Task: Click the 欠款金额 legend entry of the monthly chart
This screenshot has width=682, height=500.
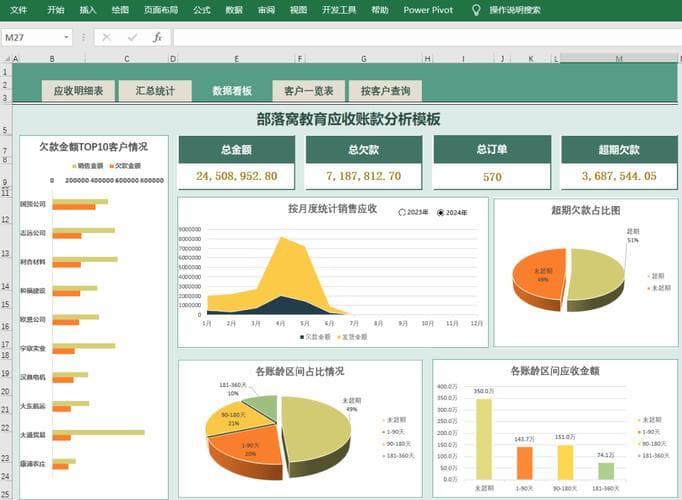Action: (315, 337)
